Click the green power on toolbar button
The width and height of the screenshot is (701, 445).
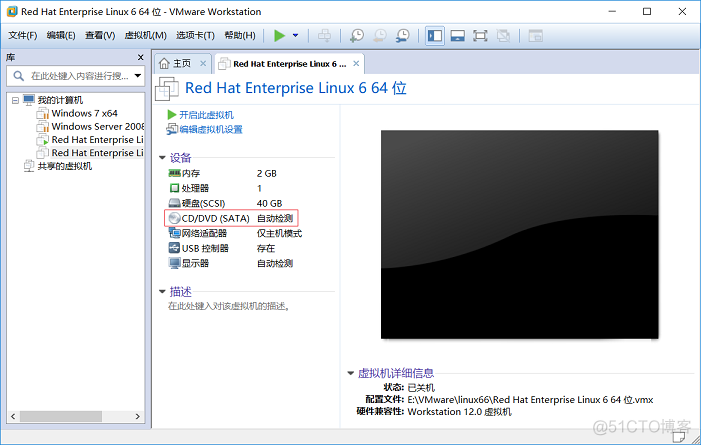tap(280, 35)
